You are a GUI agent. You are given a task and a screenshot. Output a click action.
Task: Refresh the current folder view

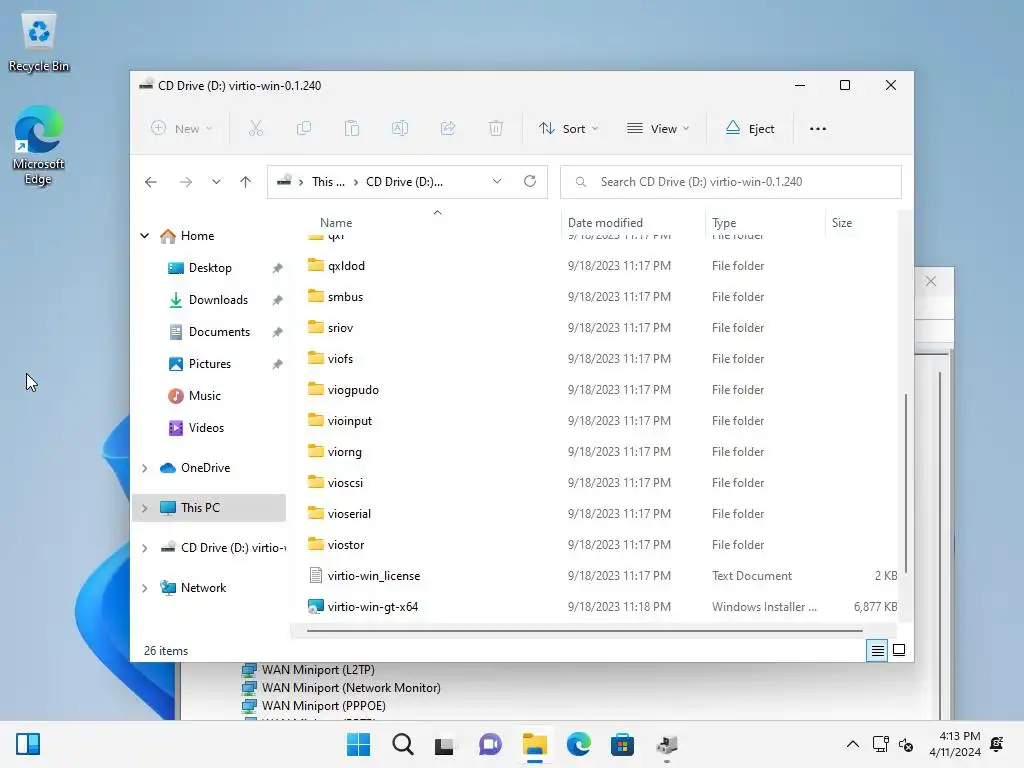[x=530, y=181]
